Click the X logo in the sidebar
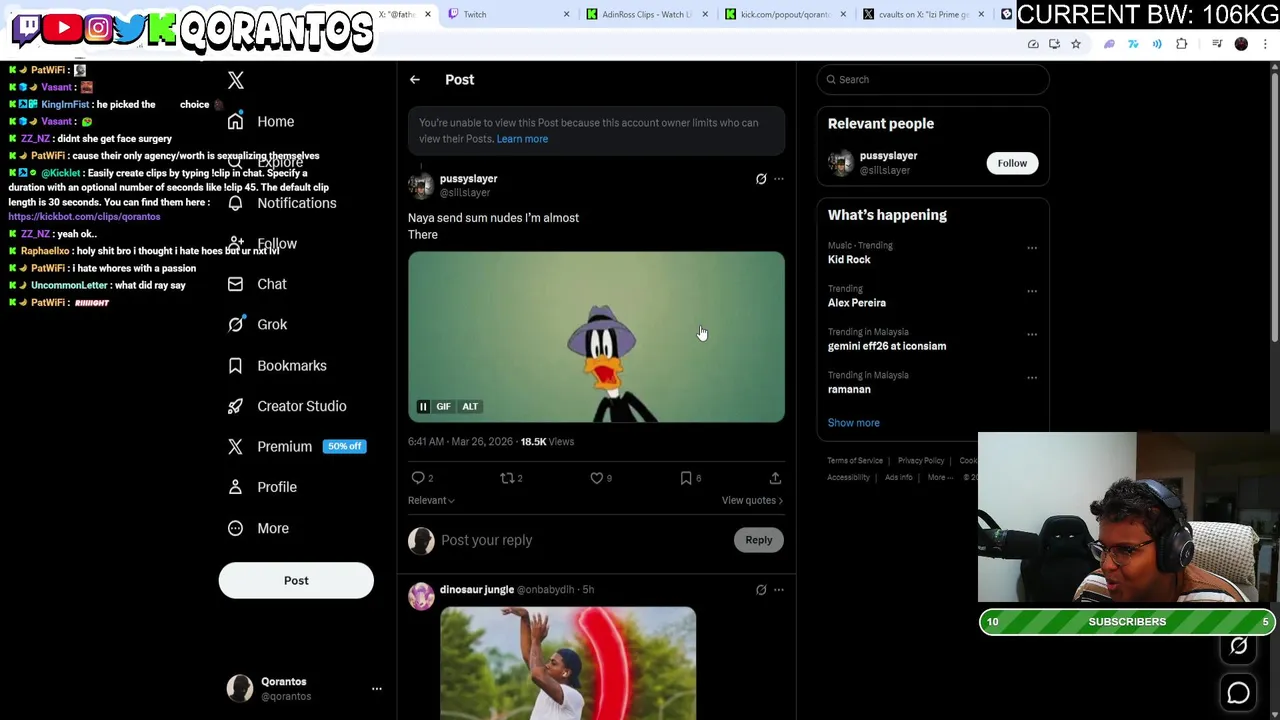Image resolution: width=1280 pixels, height=720 pixels. coord(236,81)
